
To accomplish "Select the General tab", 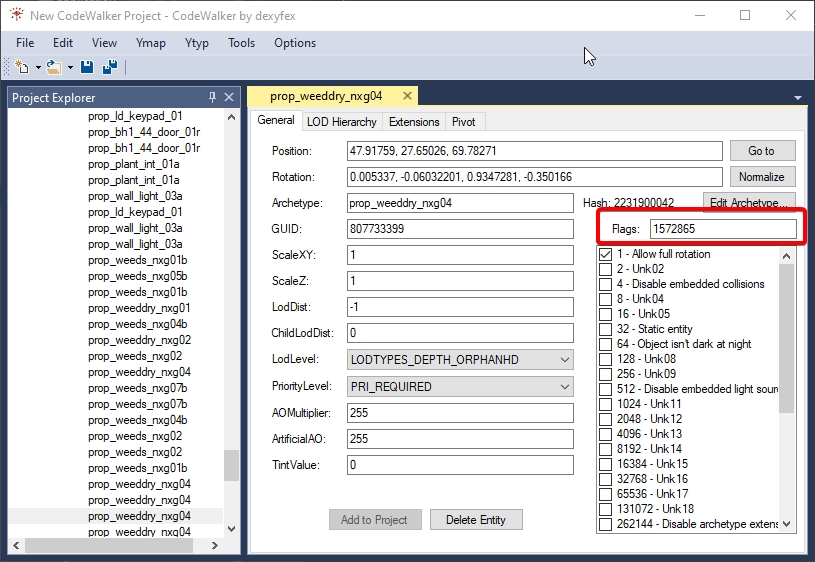I will (275, 120).
